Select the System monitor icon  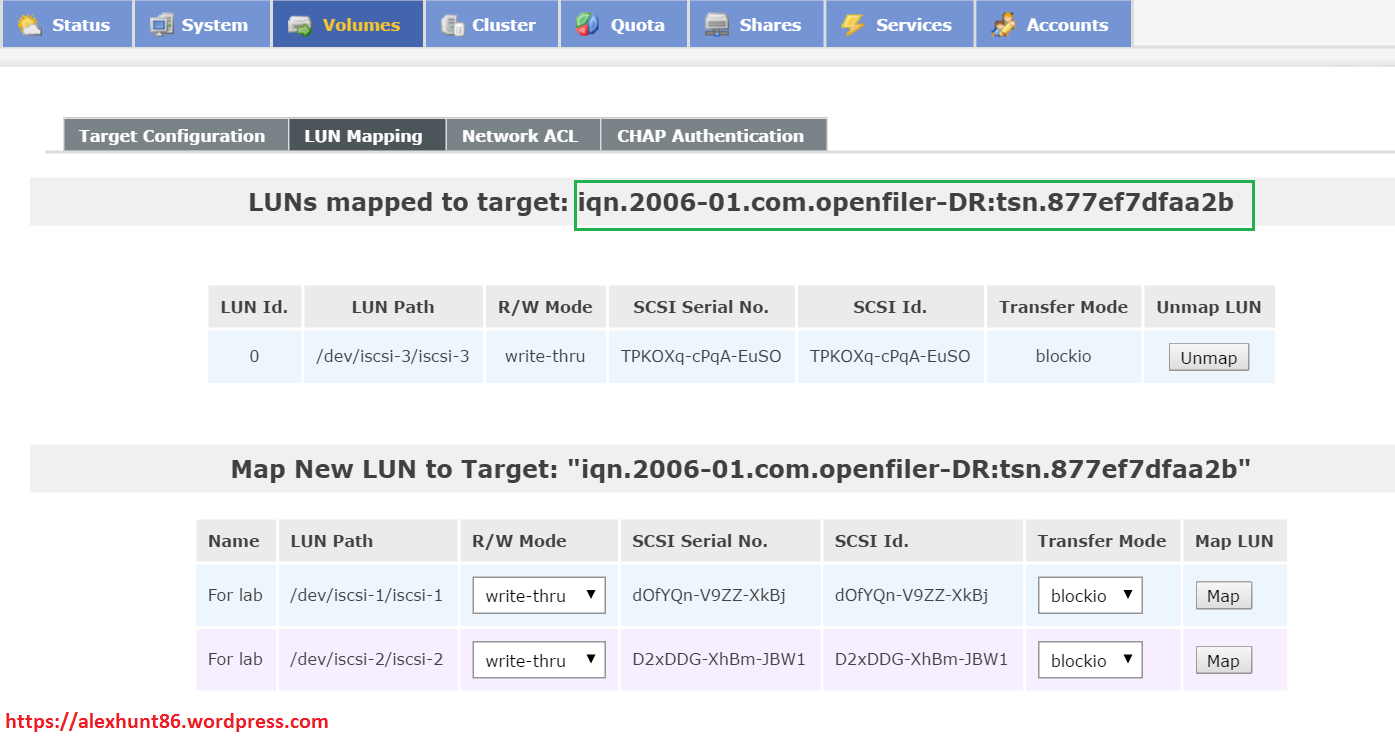pos(160,22)
